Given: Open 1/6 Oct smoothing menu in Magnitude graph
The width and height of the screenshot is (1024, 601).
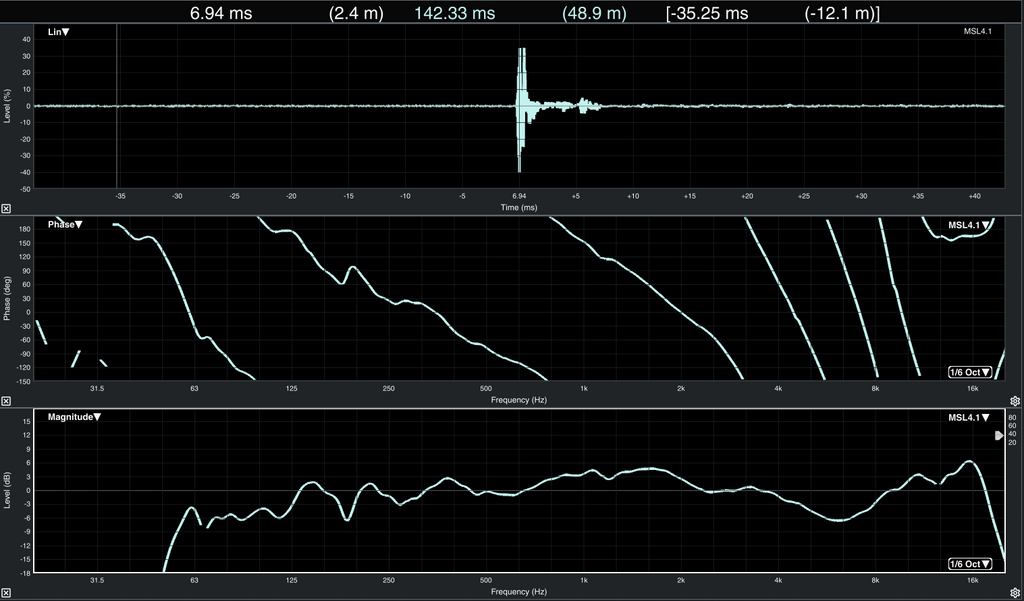Looking at the screenshot, I should [970, 564].
